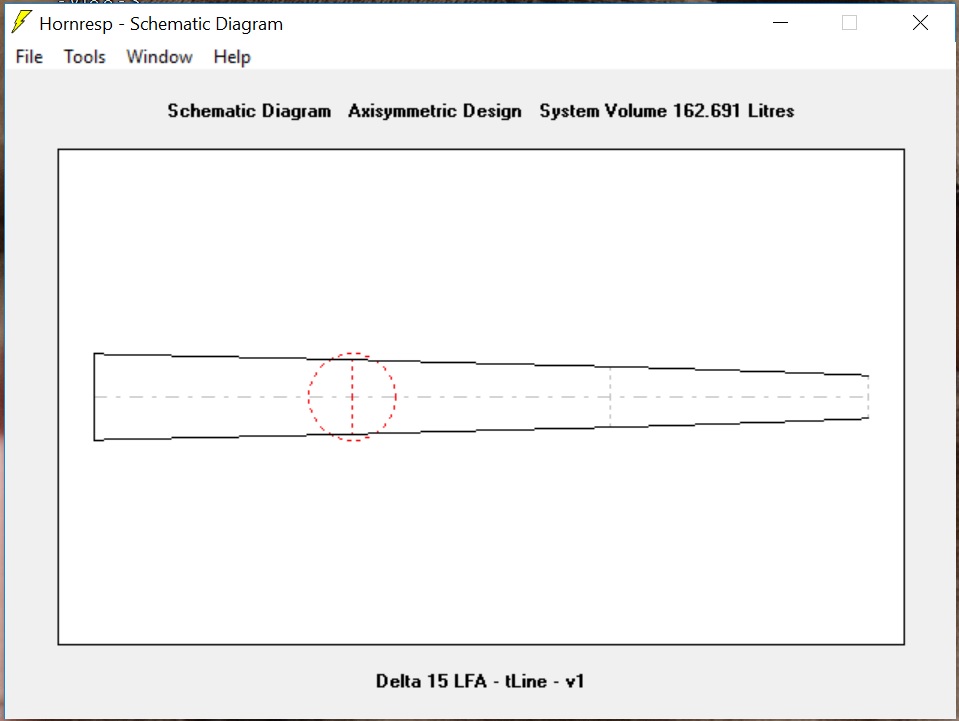Click the red dashed driver circle
The image size is (959, 721).
coord(352,396)
